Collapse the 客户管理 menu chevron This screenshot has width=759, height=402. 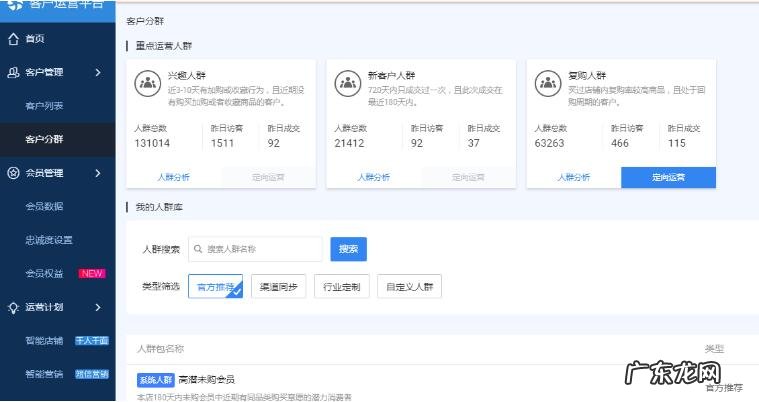click(98, 73)
